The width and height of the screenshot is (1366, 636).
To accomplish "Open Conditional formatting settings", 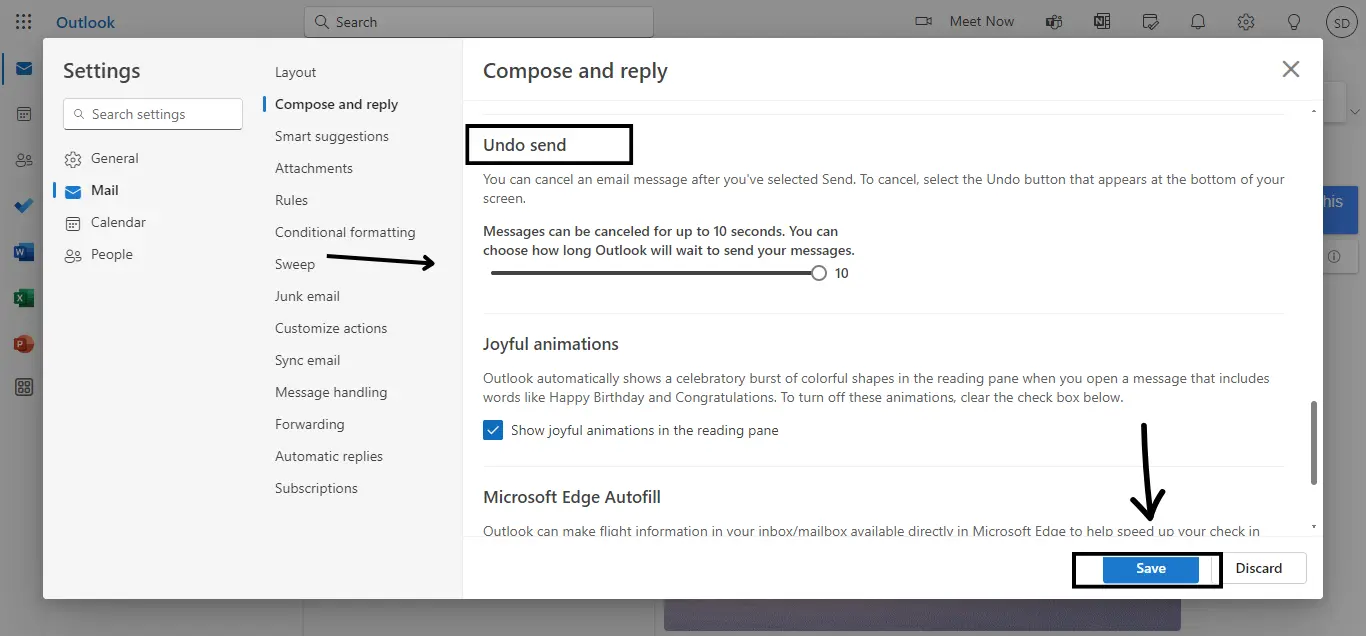I will pyautogui.click(x=345, y=232).
